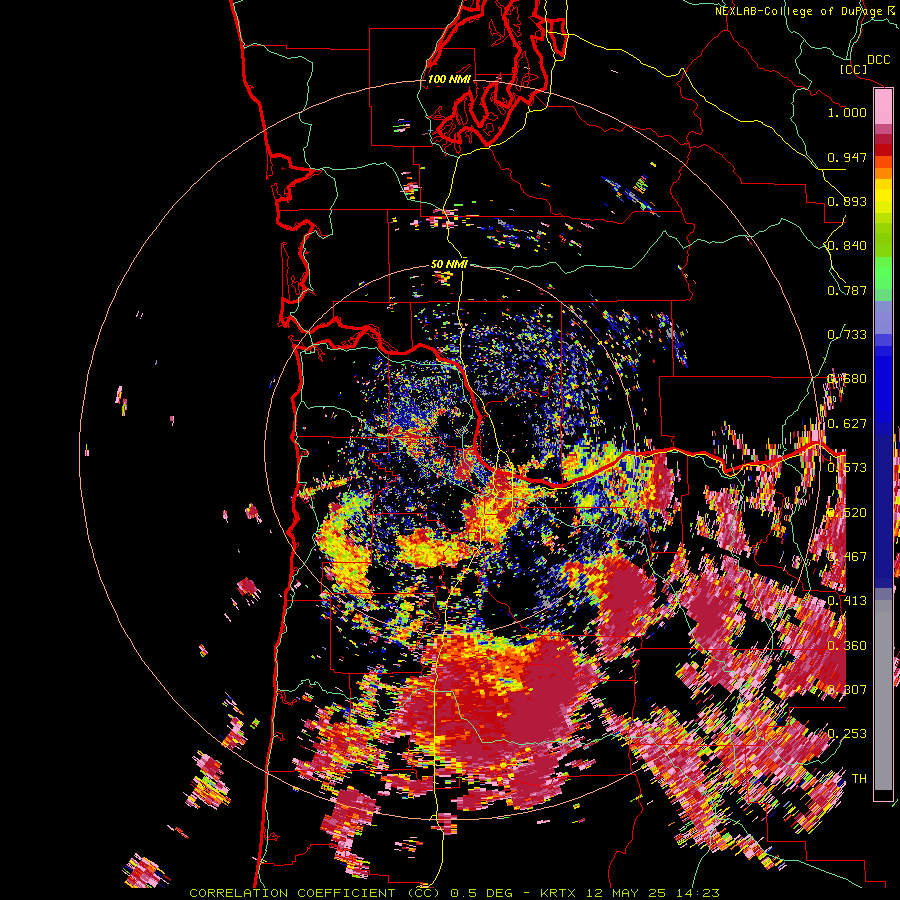900x900 pixels.
Task: Click the TH label at scale bottom
Action: [x=859, y=779]
